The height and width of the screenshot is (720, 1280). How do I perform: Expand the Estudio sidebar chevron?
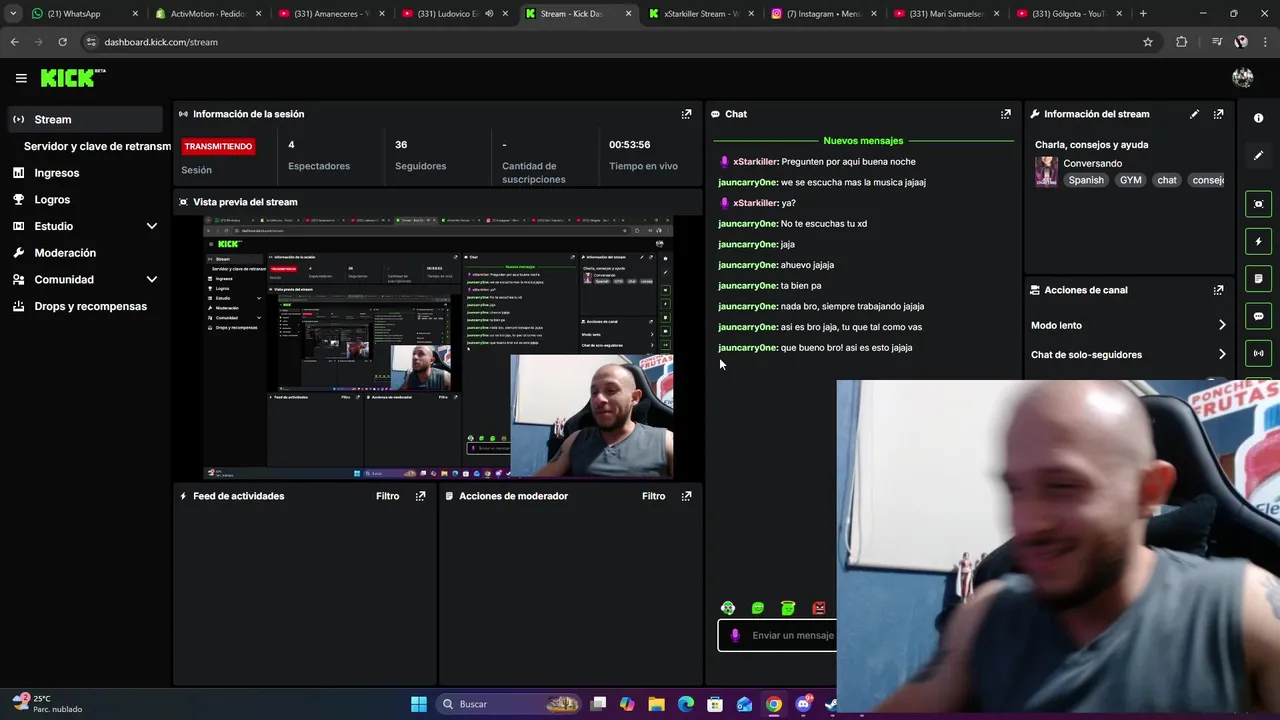click(x=152, y=226)
